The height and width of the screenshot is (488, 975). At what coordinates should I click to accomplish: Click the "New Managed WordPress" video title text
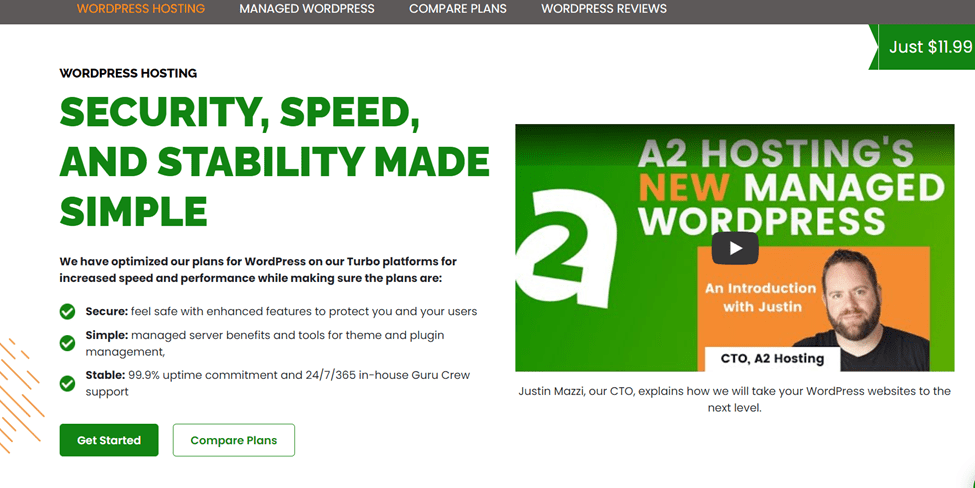[x=790, y=187]
